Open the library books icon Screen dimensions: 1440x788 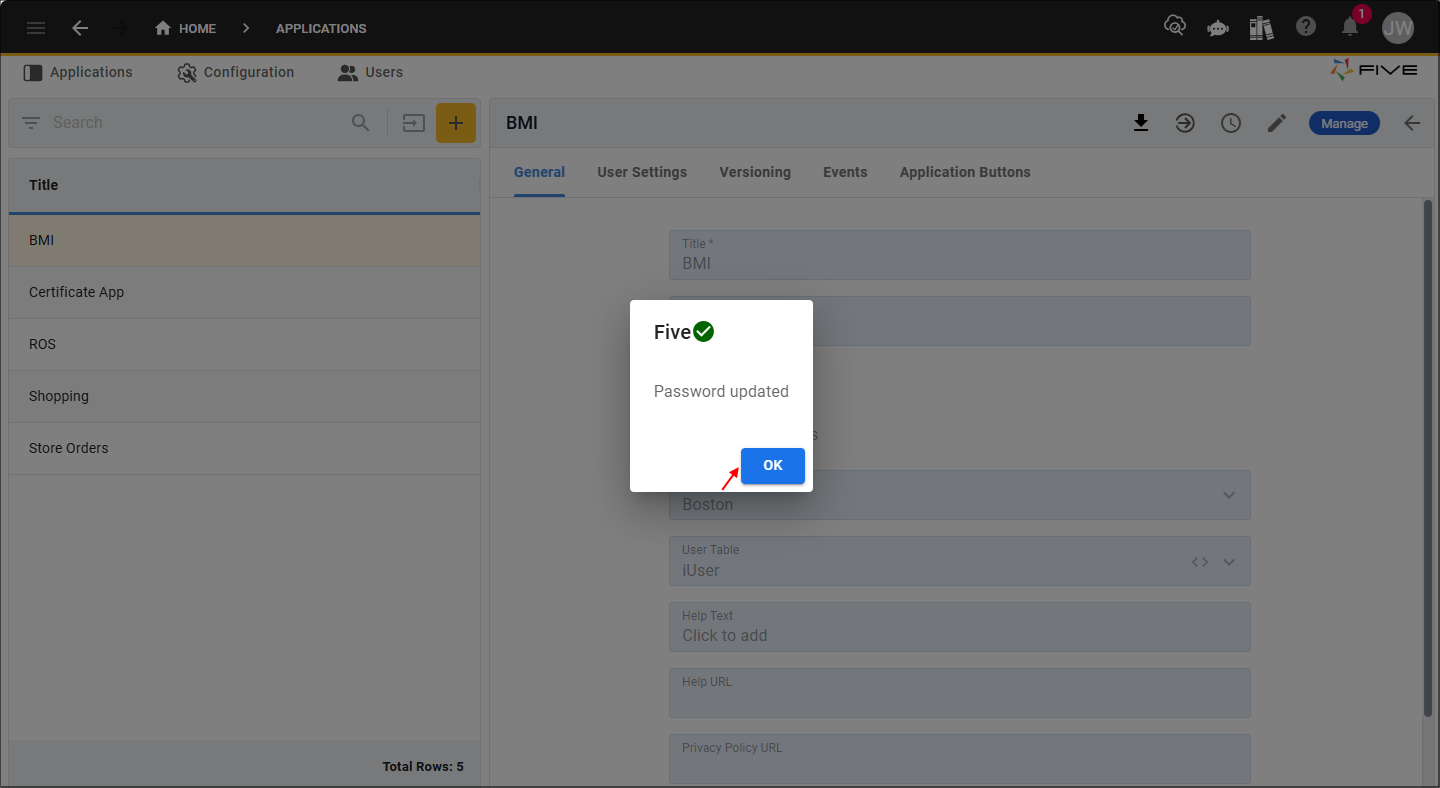point(1262,28)
